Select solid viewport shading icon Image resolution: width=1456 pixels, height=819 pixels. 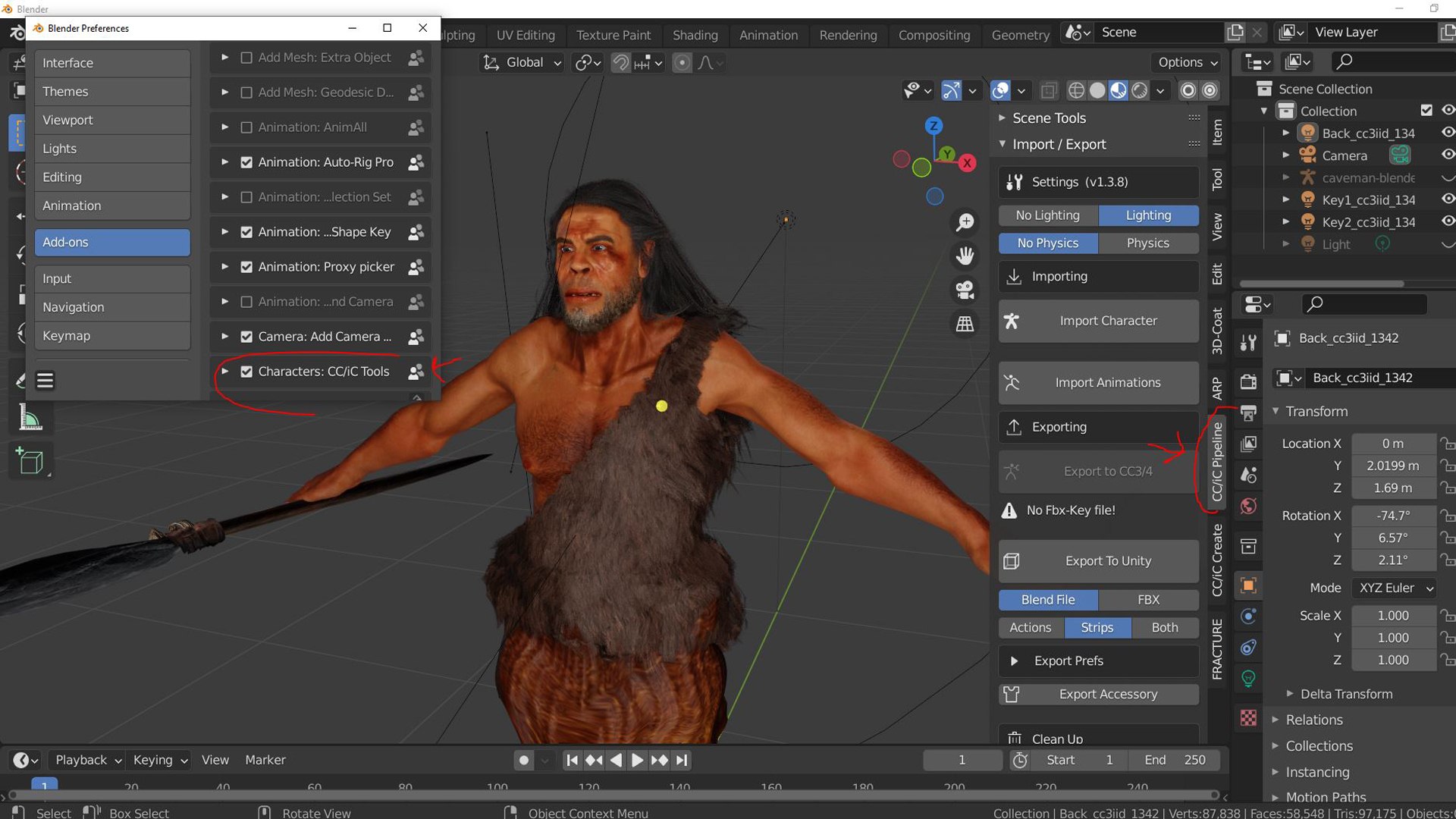1097,91
